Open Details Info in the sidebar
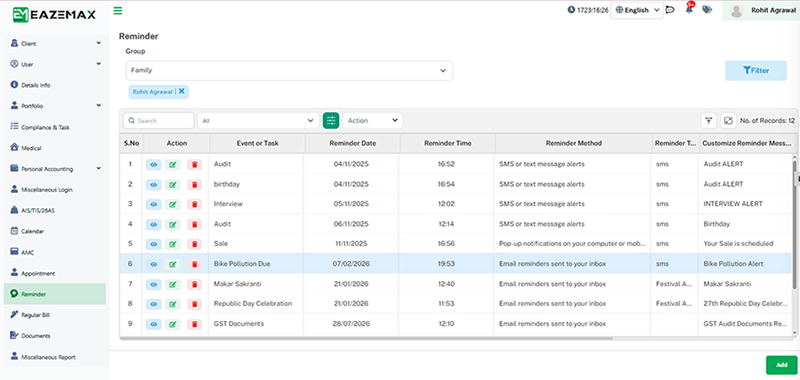 (x=55, y=85)
